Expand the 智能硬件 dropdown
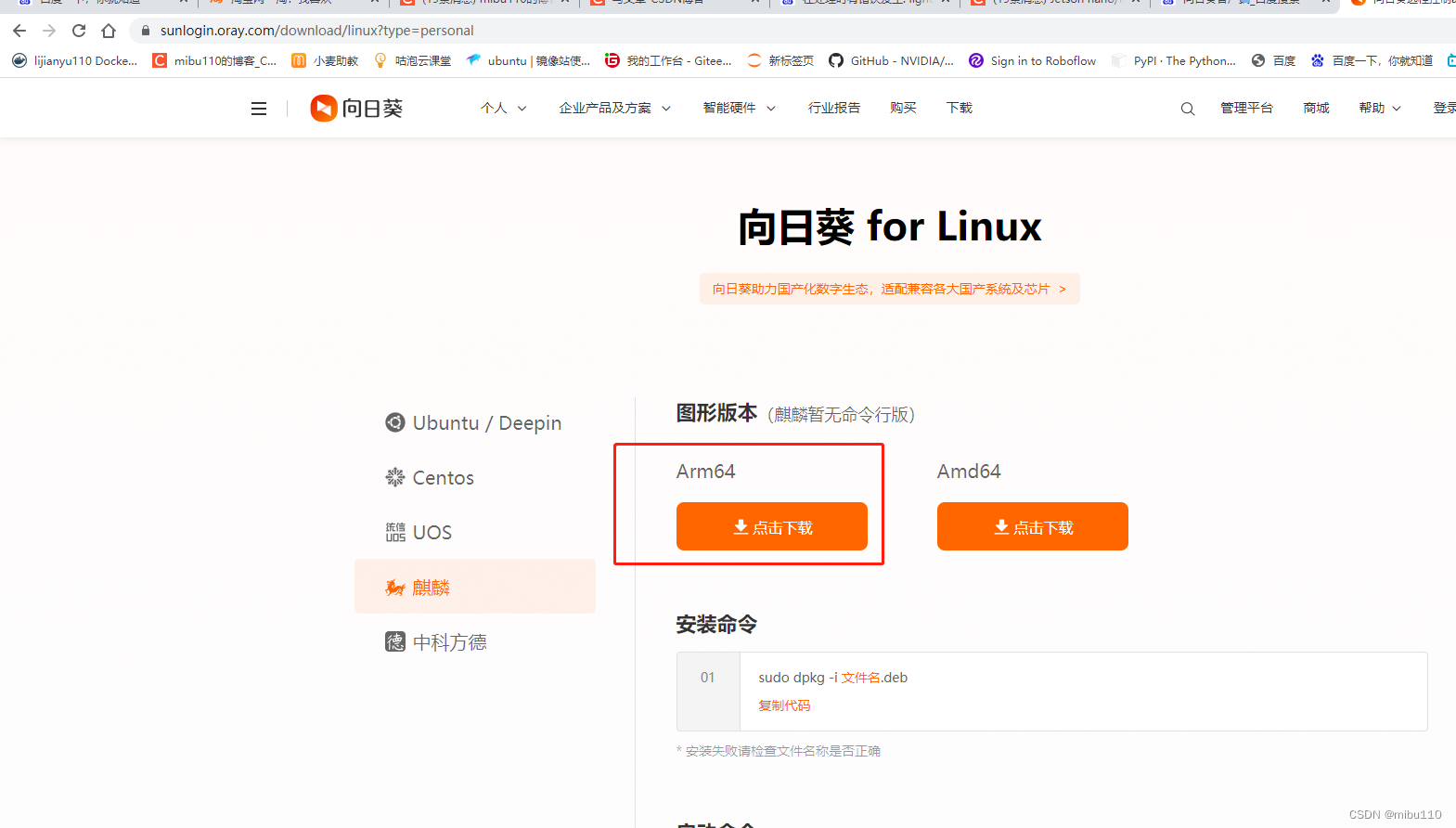The height and width of the screenshot is (828, 1456). pyautogui.click(x=739, y=109)
